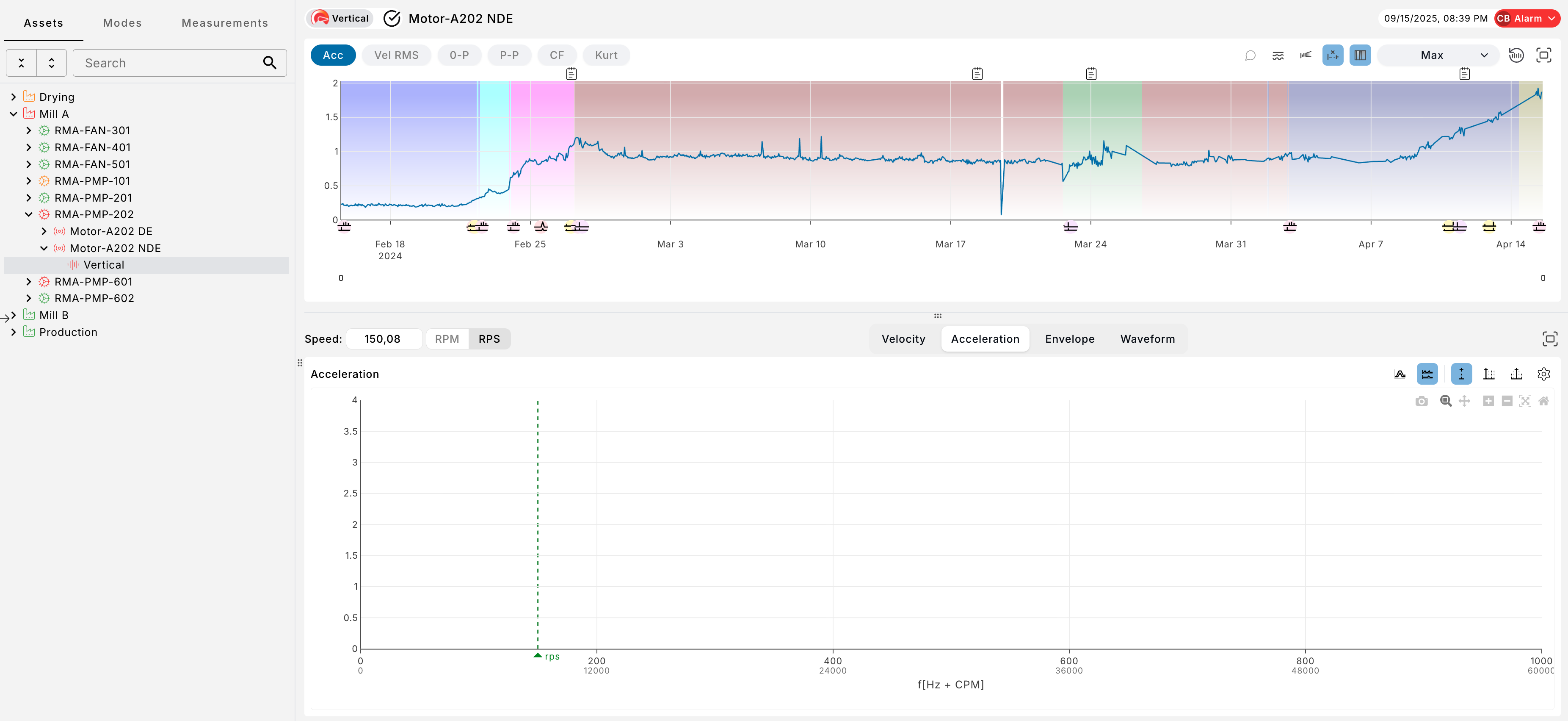Toggle the single cursor mode button
Viewport: 1568px width, 721px height.
1461,374
